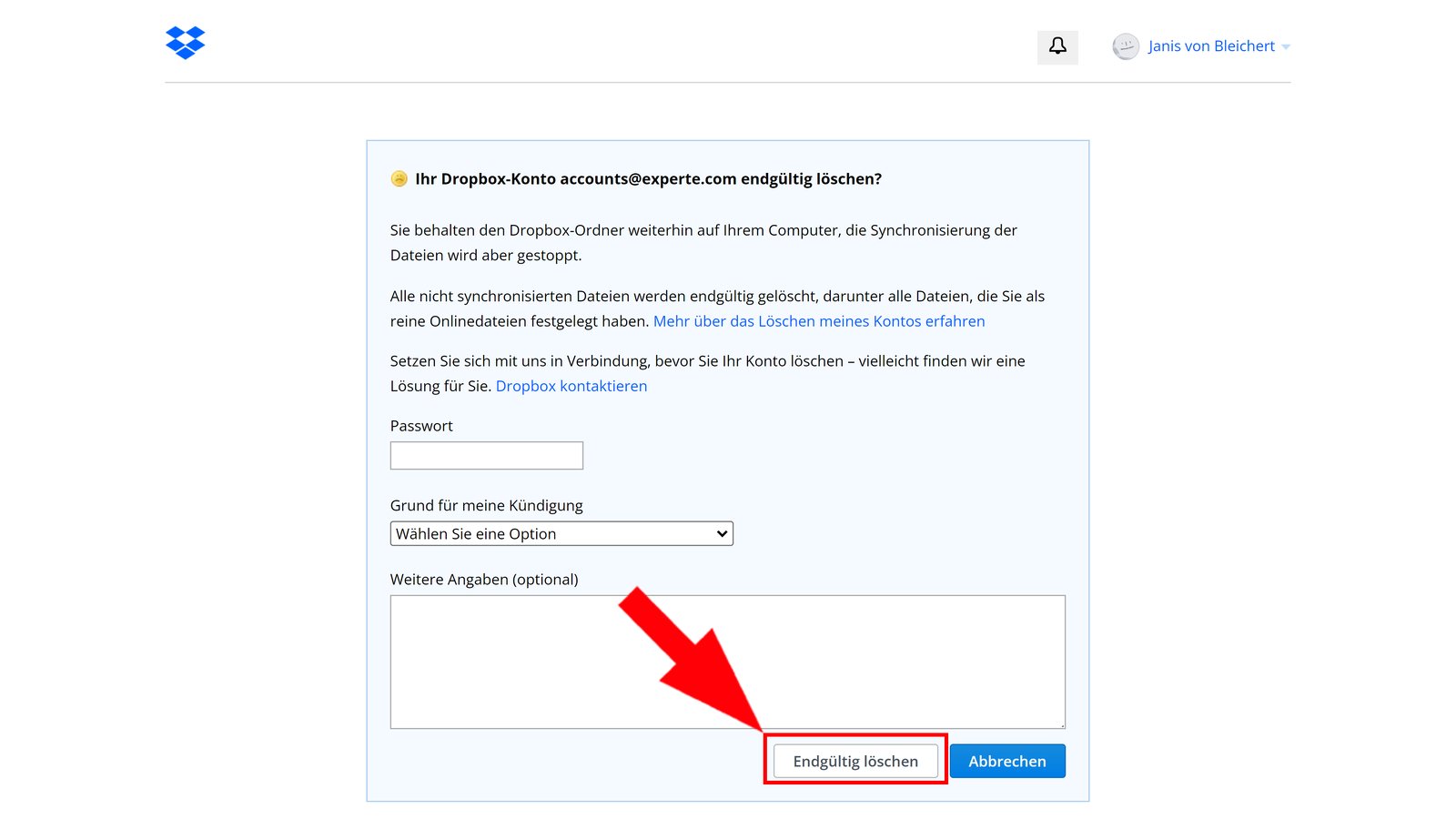This screenshot has height=819, width=1456.
Task: Click the Dropbox logo
Action: [x=185, y=43]
